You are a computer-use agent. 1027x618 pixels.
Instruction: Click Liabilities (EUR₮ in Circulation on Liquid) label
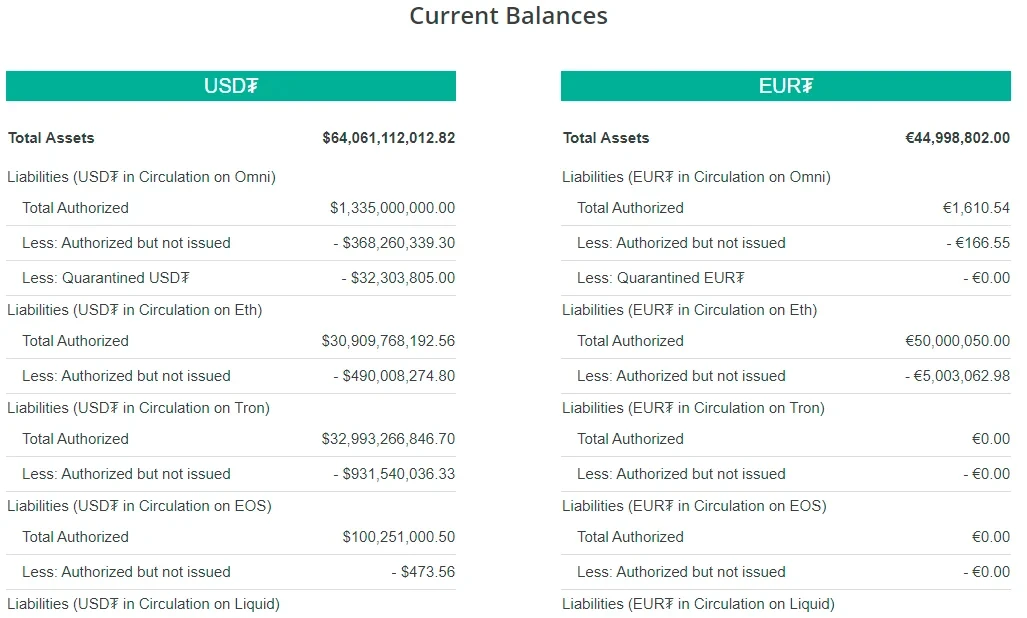point(698,604)
